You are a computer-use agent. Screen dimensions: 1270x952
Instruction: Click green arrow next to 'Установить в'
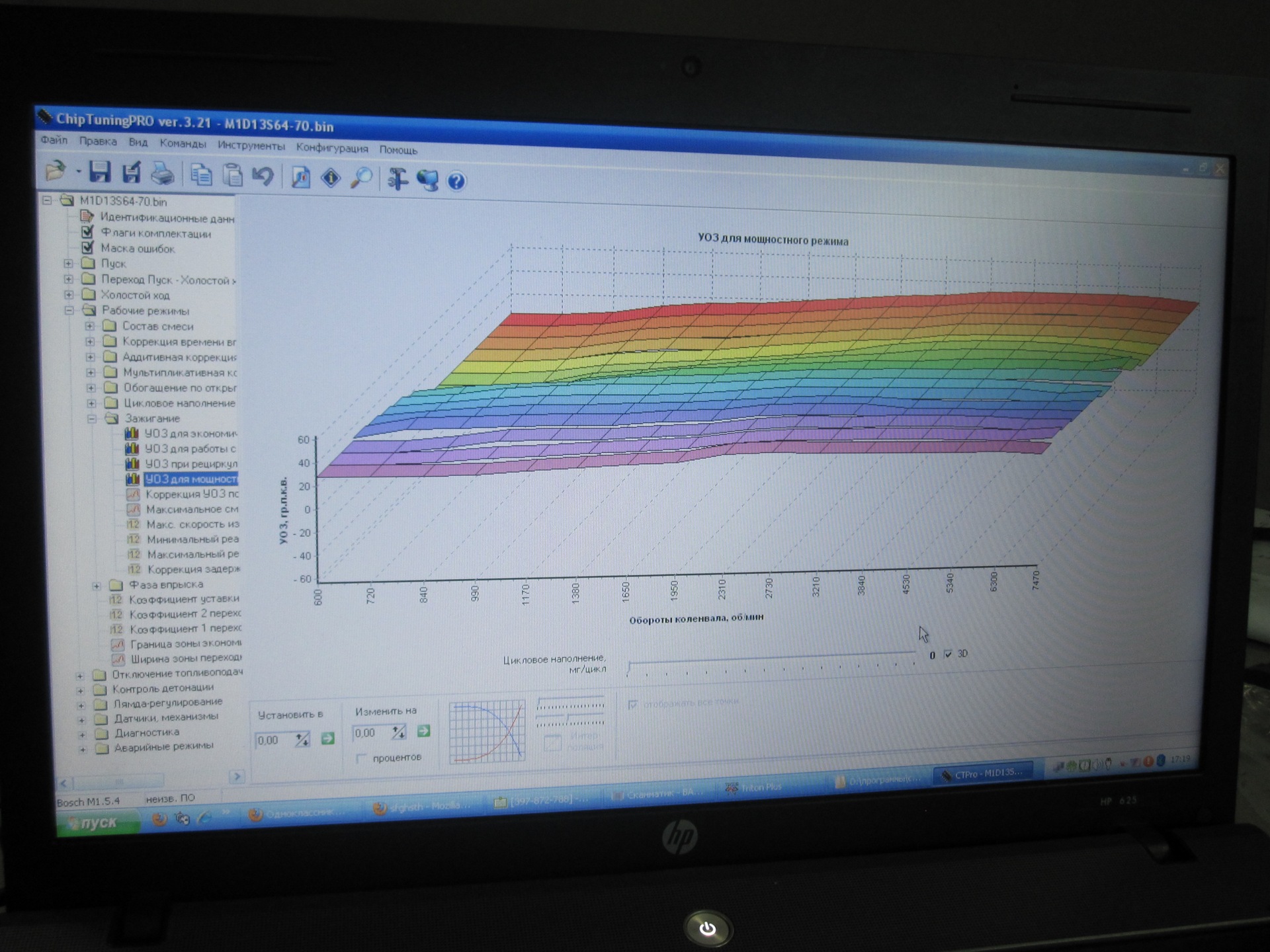pyautogui.click(x=327, y=738)
